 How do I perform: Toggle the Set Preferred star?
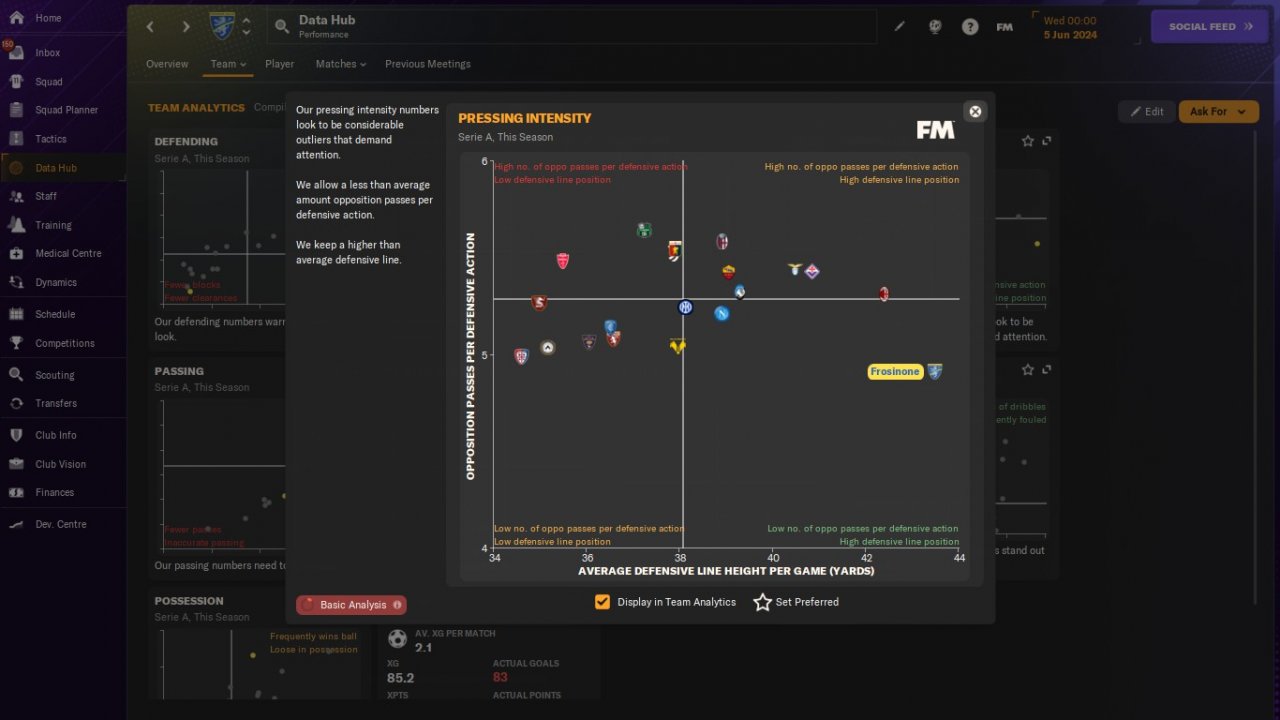tap(762, 602)
